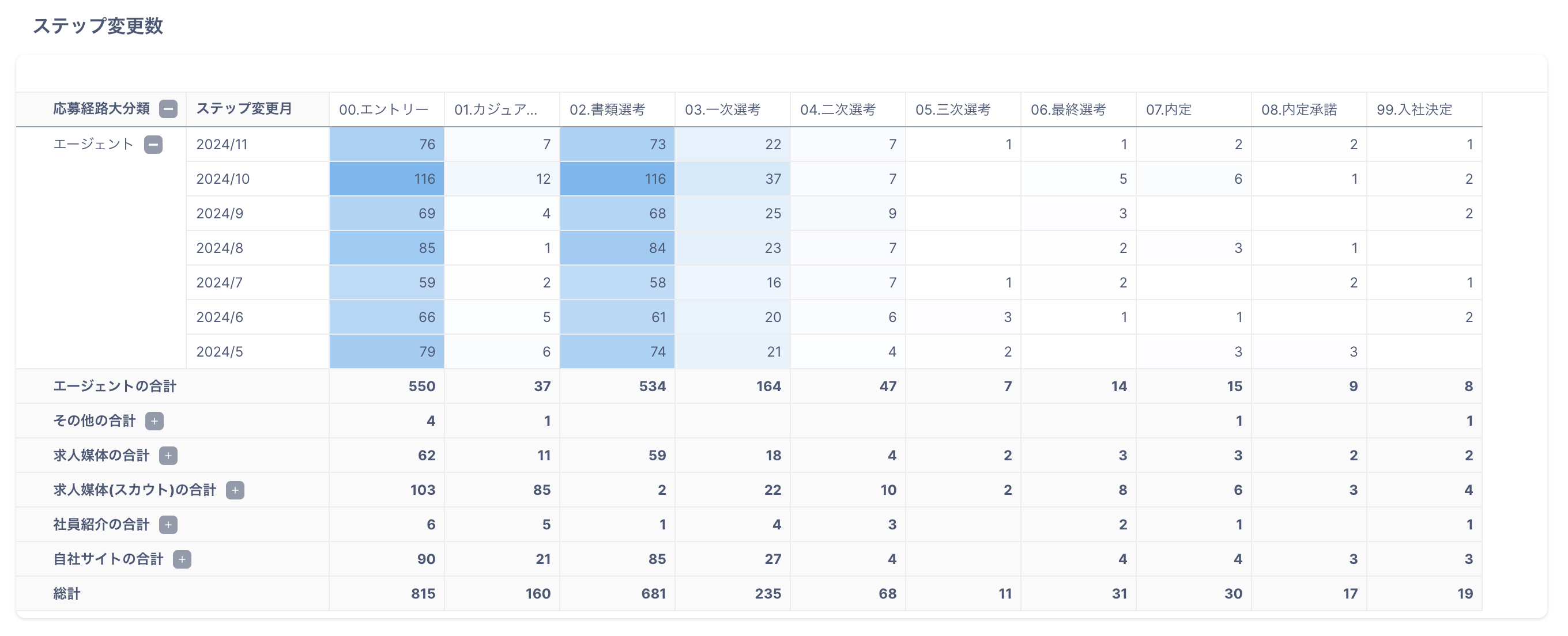Select the エージェントの合計 row label
Viewport: 1568px width, 636px height.
(115, 386)
